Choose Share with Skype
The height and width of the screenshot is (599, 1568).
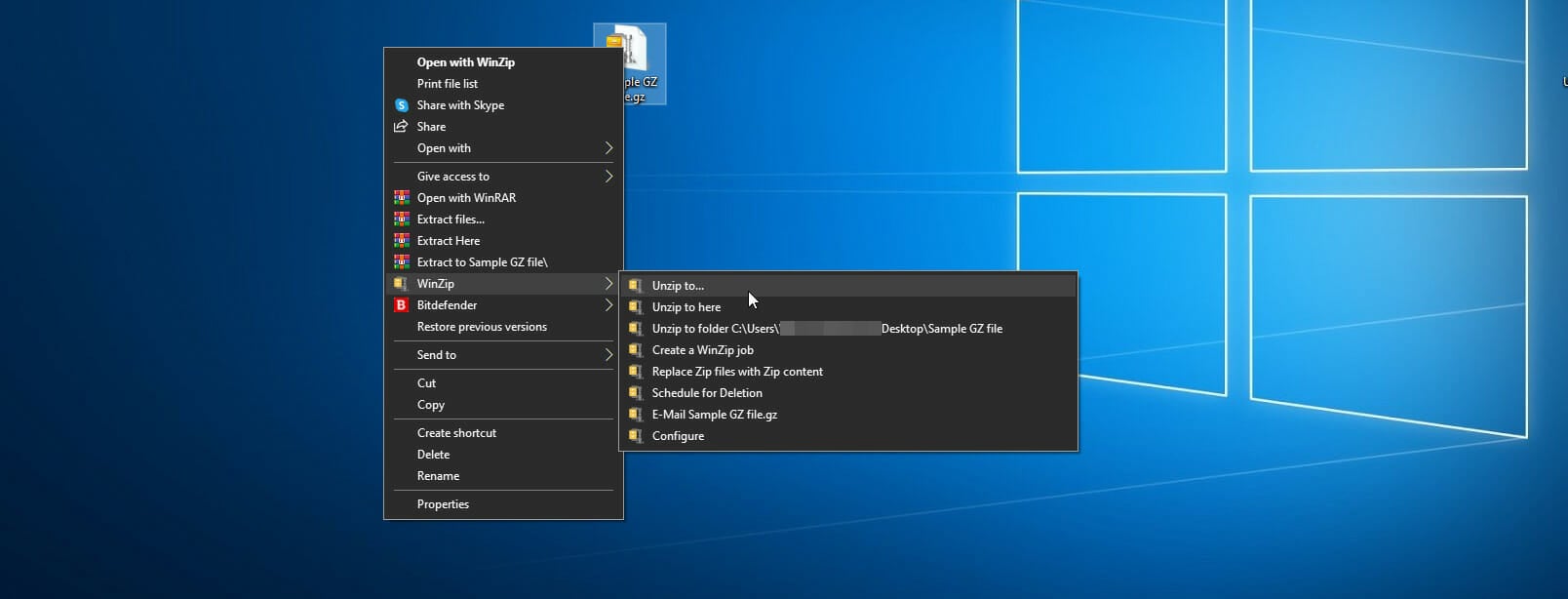[x=503, y=105]
